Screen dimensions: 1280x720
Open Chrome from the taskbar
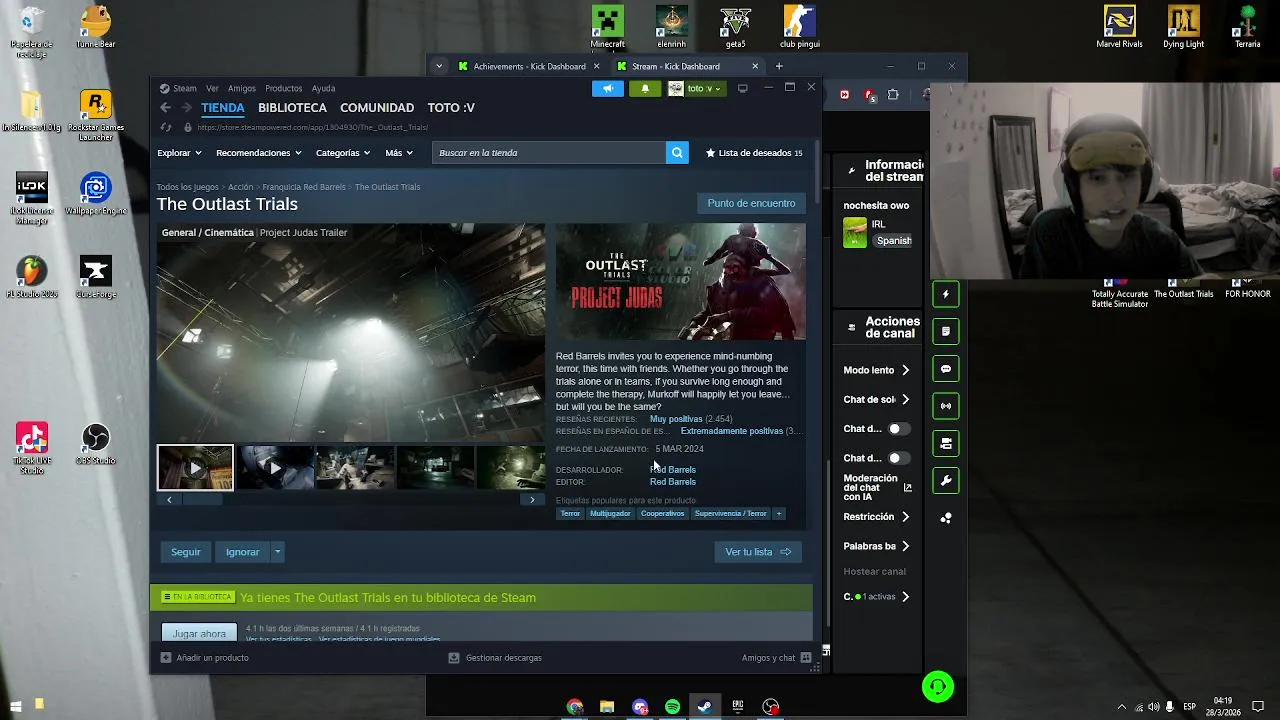[575, 707]
